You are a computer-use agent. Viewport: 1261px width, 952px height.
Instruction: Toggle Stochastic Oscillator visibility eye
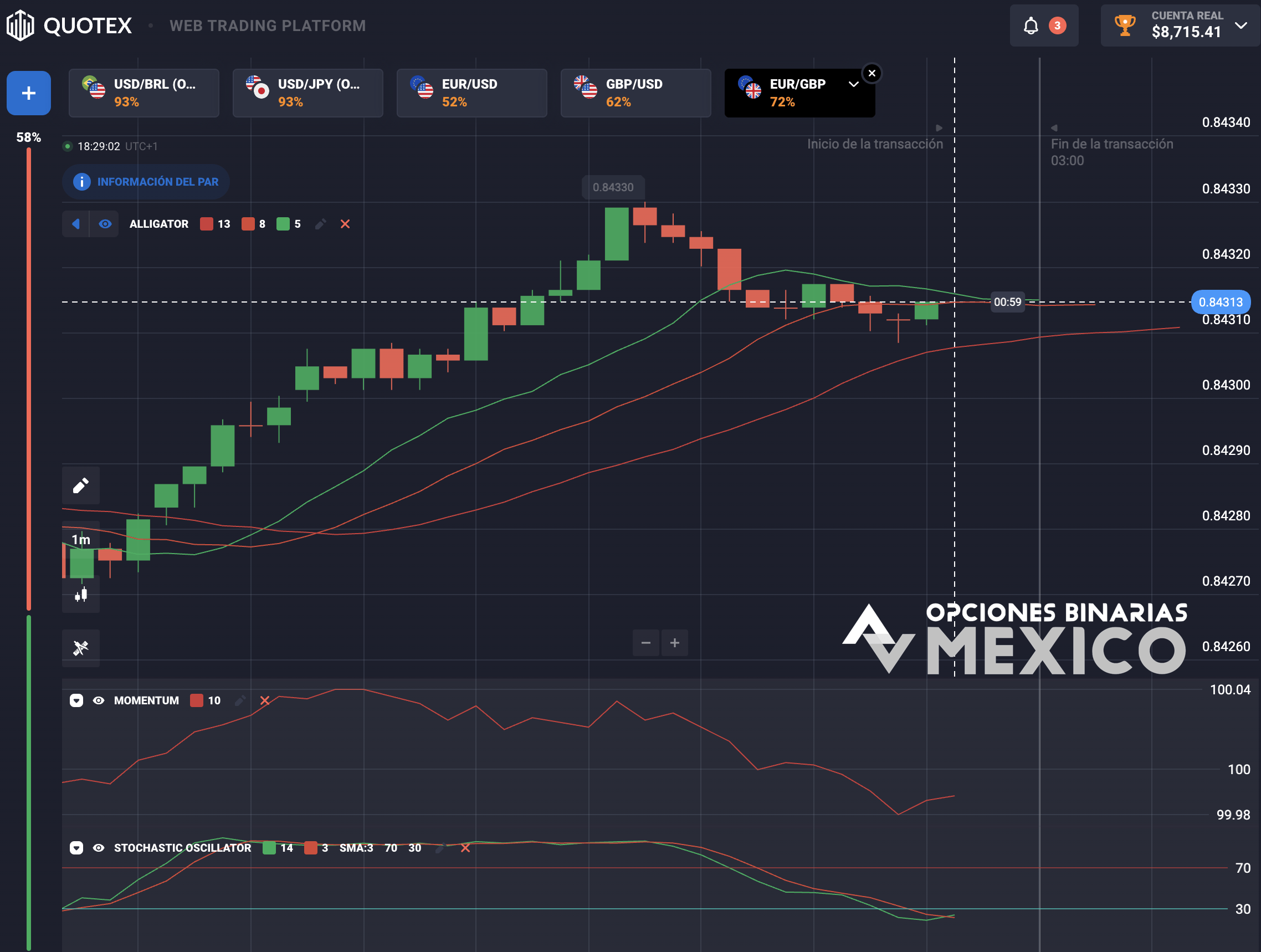pos(99,848)
